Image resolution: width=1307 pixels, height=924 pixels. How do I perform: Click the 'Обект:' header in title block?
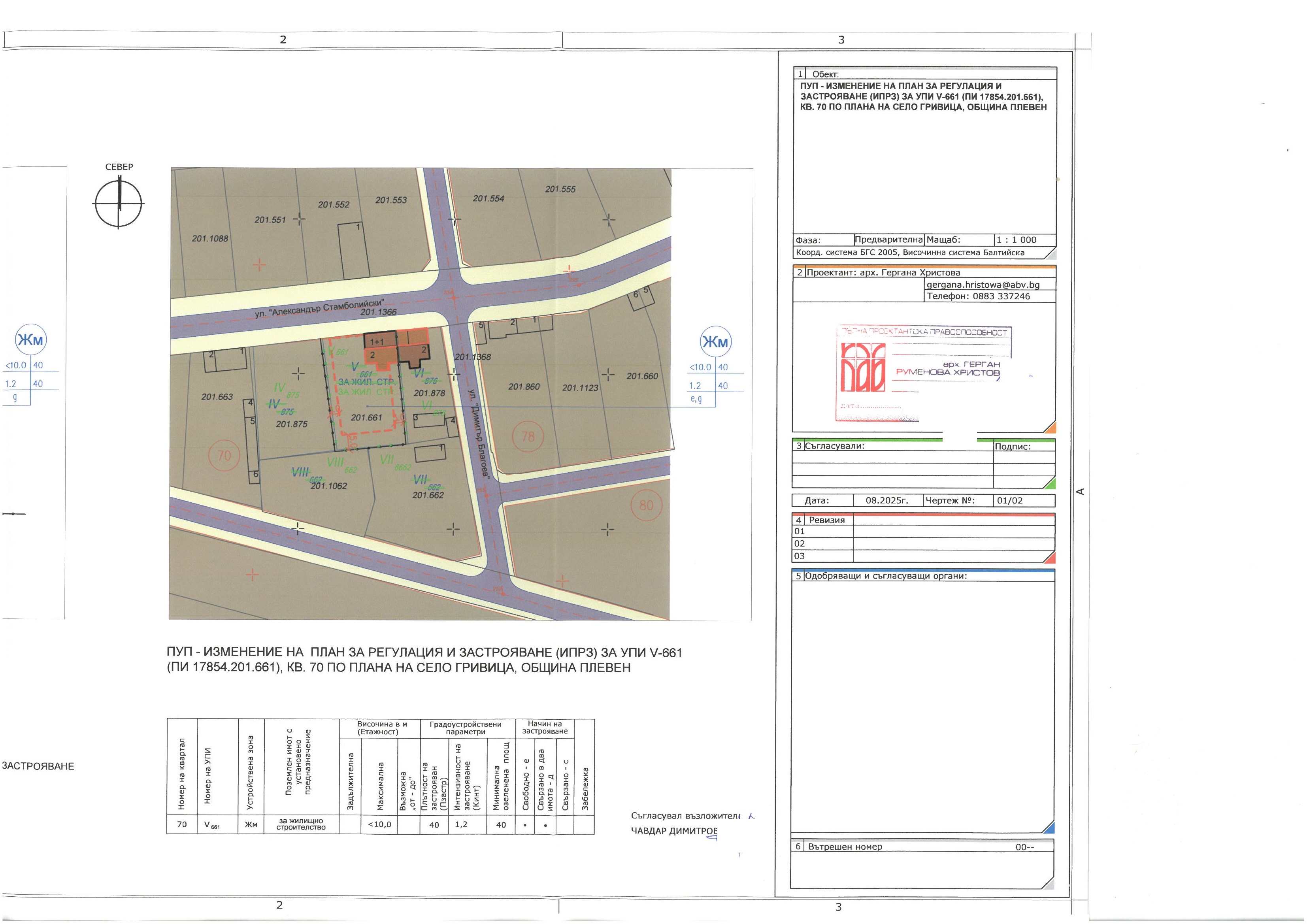(825, 74)
